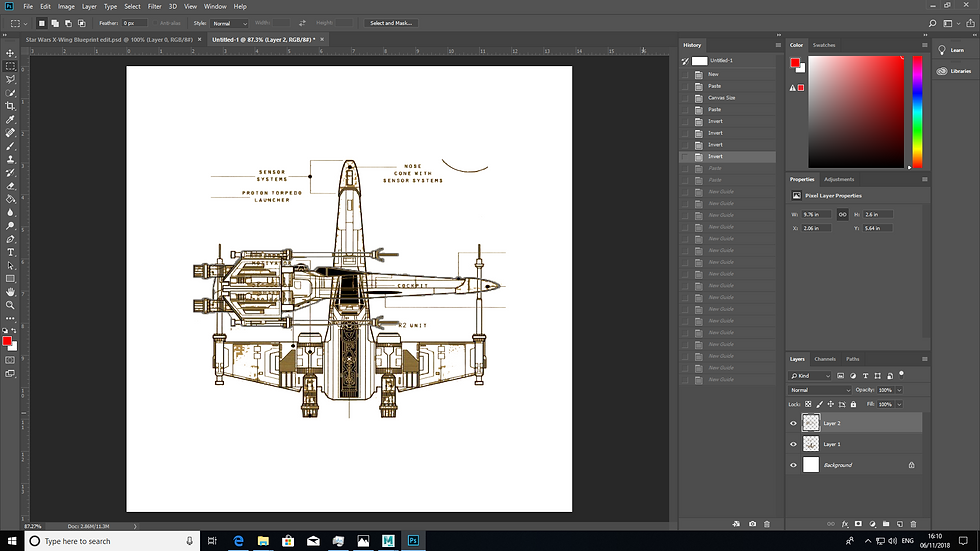Select the Eyedropper tool

10,119
